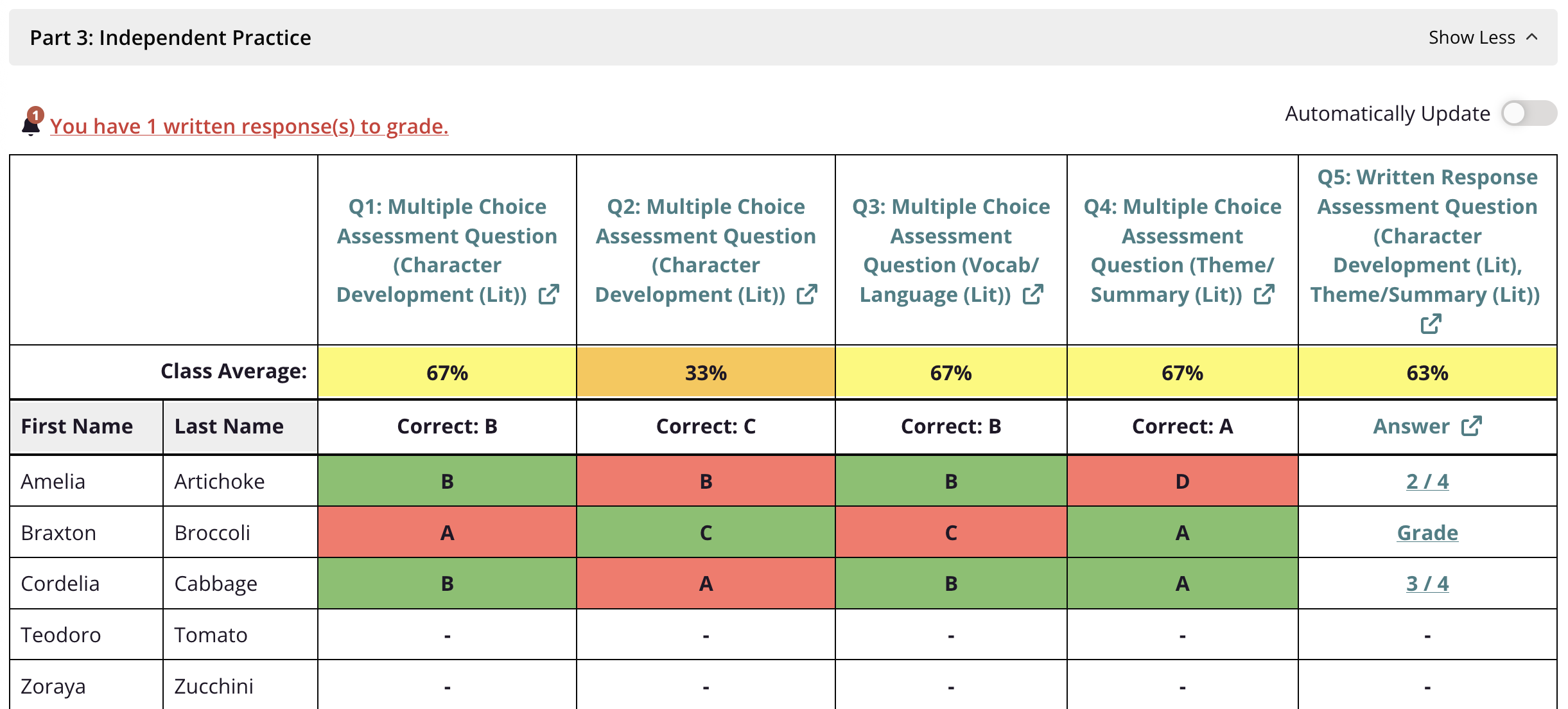The image size is (1568, 709).
Task: Click the Answer link in Q5 column
Action: point(1411,426)
